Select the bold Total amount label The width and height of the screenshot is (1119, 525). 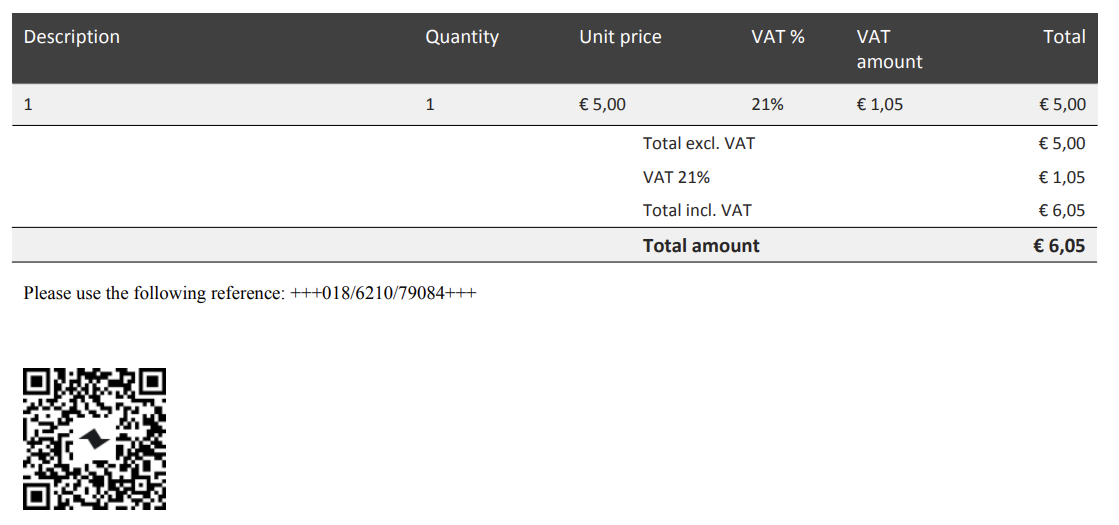tap(701, 246)
